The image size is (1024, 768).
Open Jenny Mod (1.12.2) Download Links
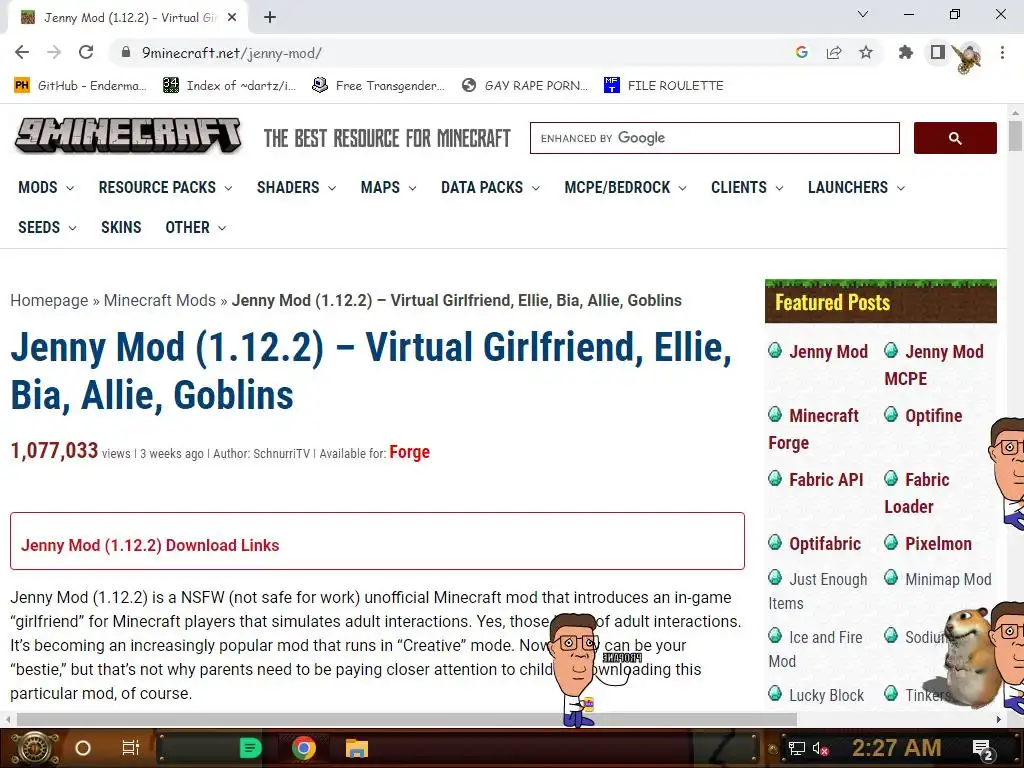click(150, 545)
